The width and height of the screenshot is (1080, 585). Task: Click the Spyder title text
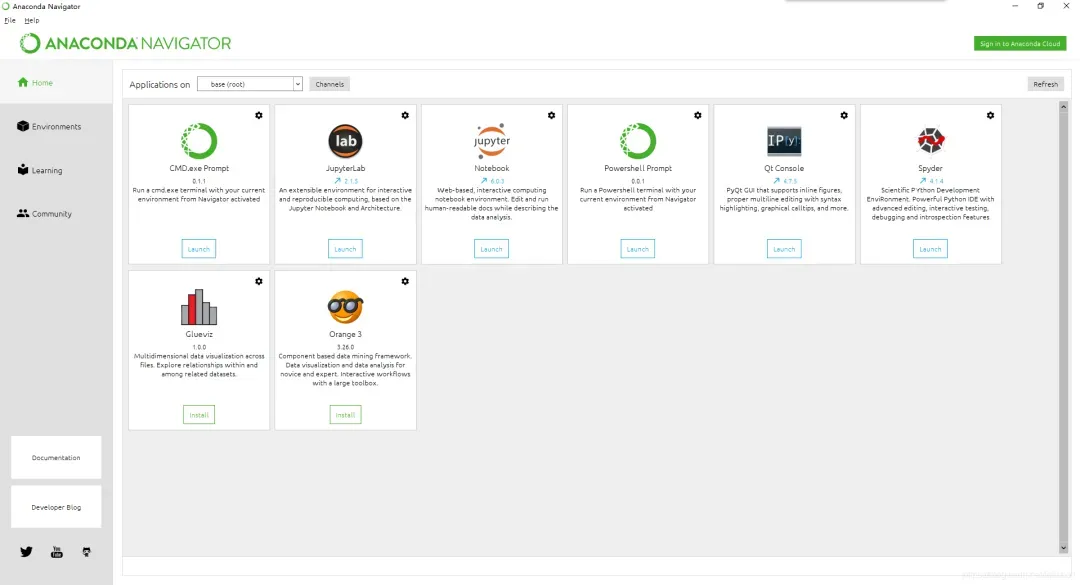(x=931, y=168)
